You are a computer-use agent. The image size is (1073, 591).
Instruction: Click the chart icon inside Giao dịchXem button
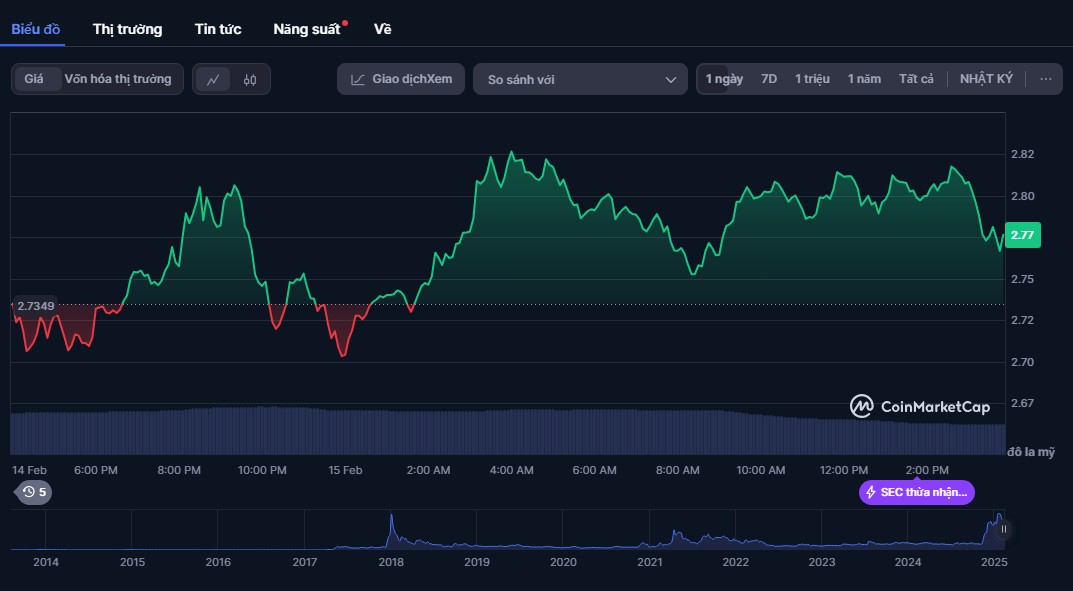coord(356,78)
